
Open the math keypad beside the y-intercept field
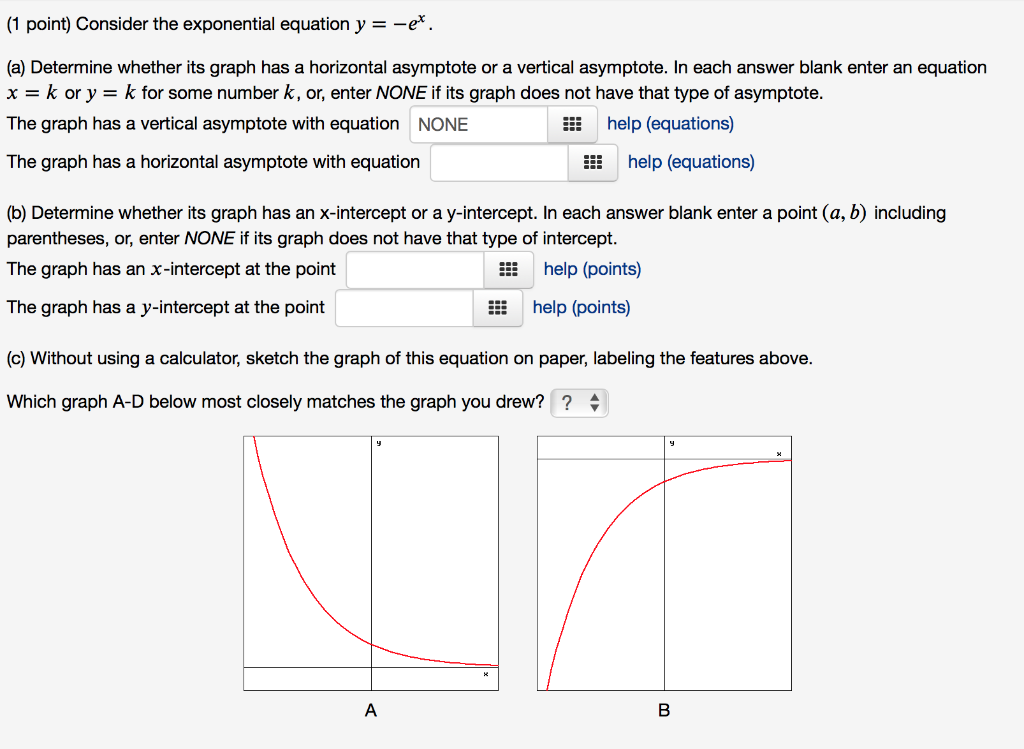tap(497, 307)
